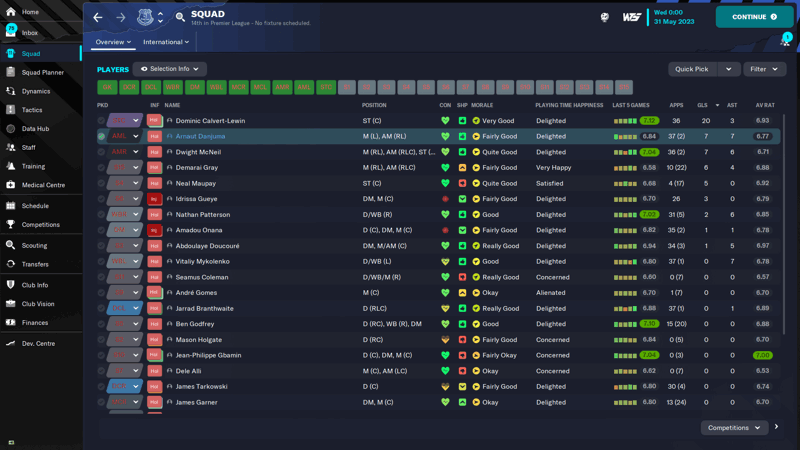Select the GK position slot
800x450 pixels.
point(107,87)
